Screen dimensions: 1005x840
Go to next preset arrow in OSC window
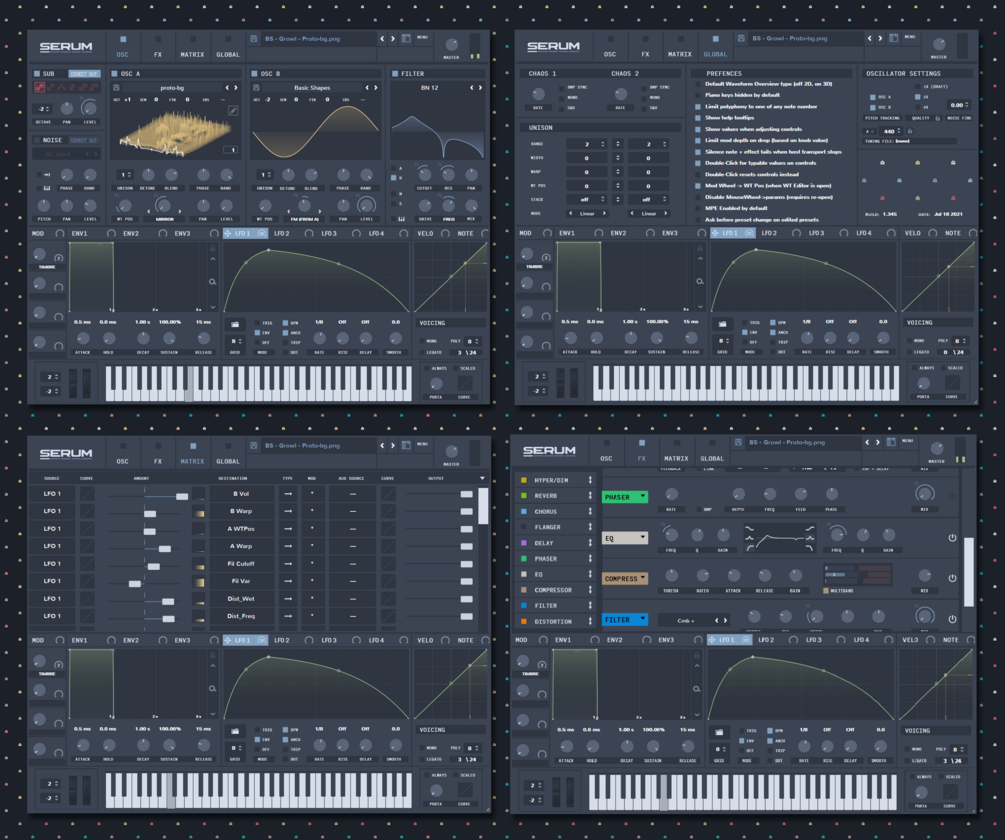(x=393, y=38)
